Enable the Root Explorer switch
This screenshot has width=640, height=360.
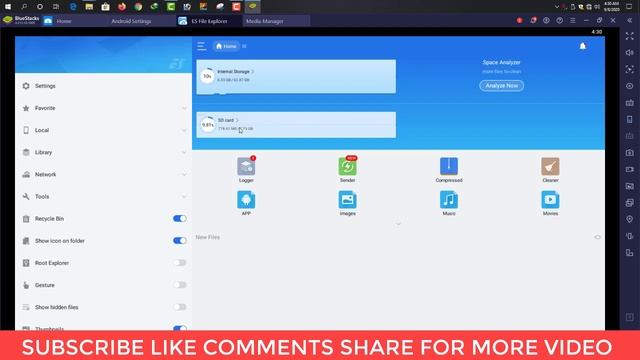pyautogui.click(x=180, y=263)
